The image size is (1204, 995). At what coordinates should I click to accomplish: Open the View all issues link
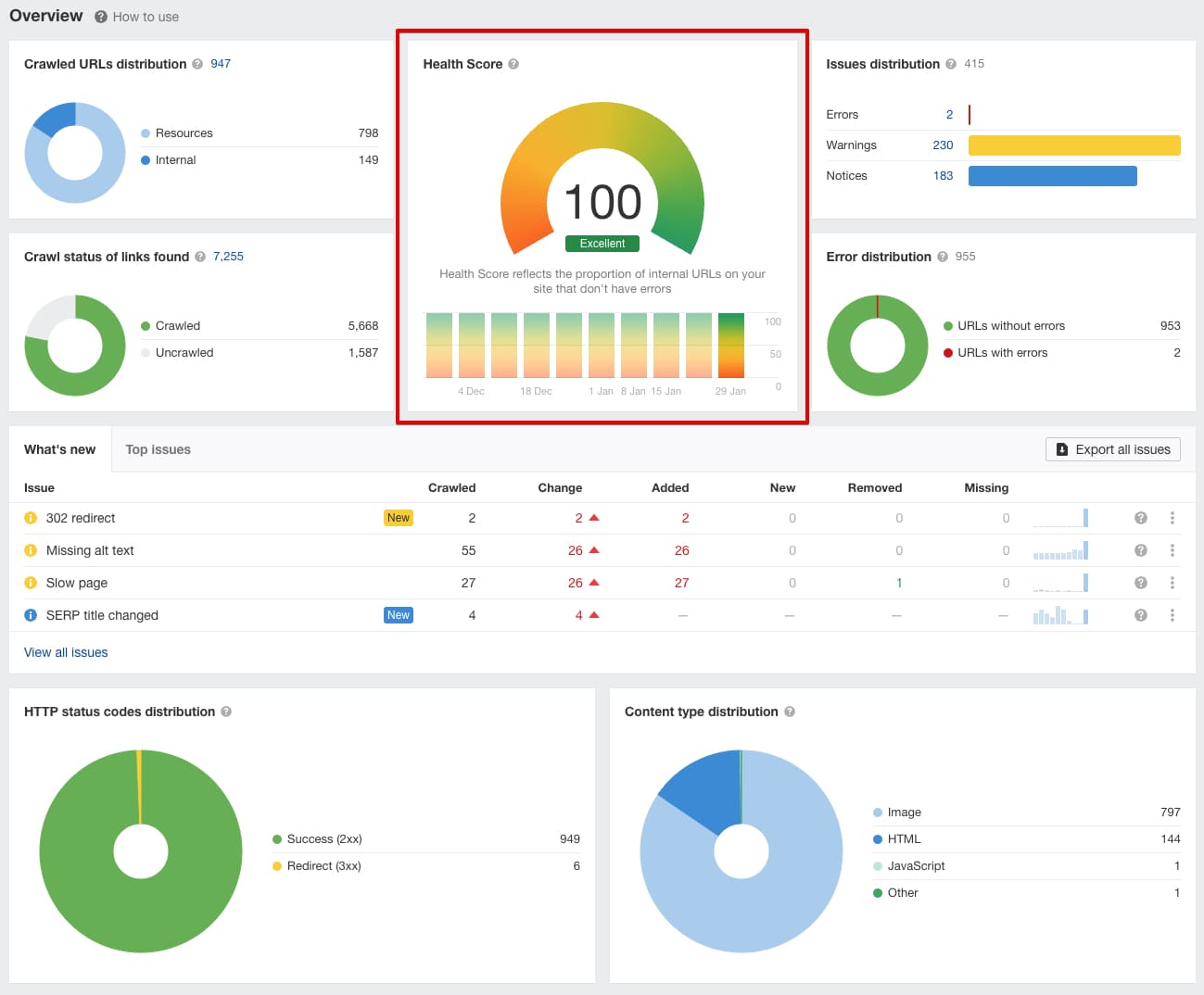click(65, 652)
